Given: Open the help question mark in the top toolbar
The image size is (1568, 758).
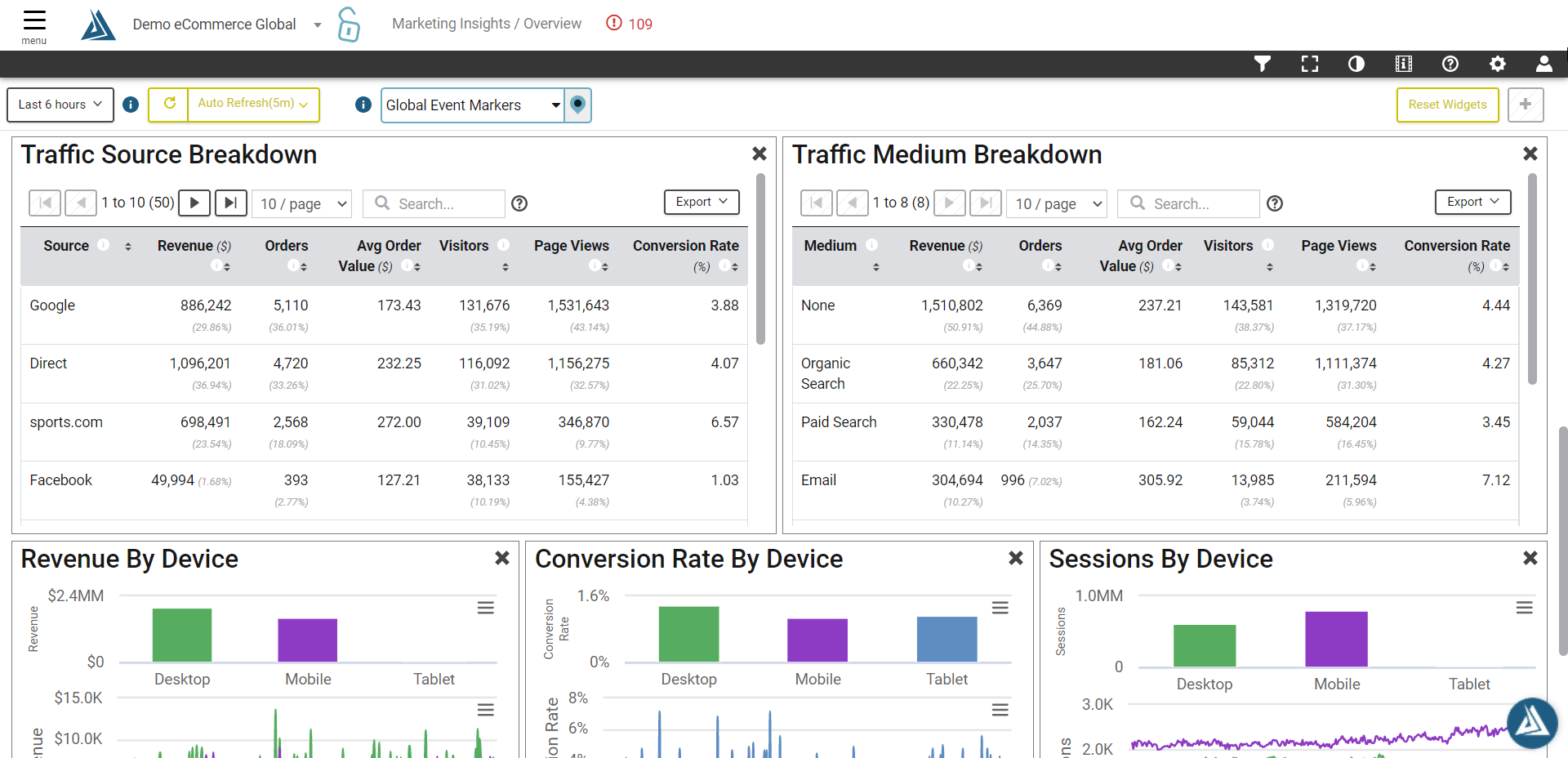Looking at the screenshot, I should pos(1450,64).
